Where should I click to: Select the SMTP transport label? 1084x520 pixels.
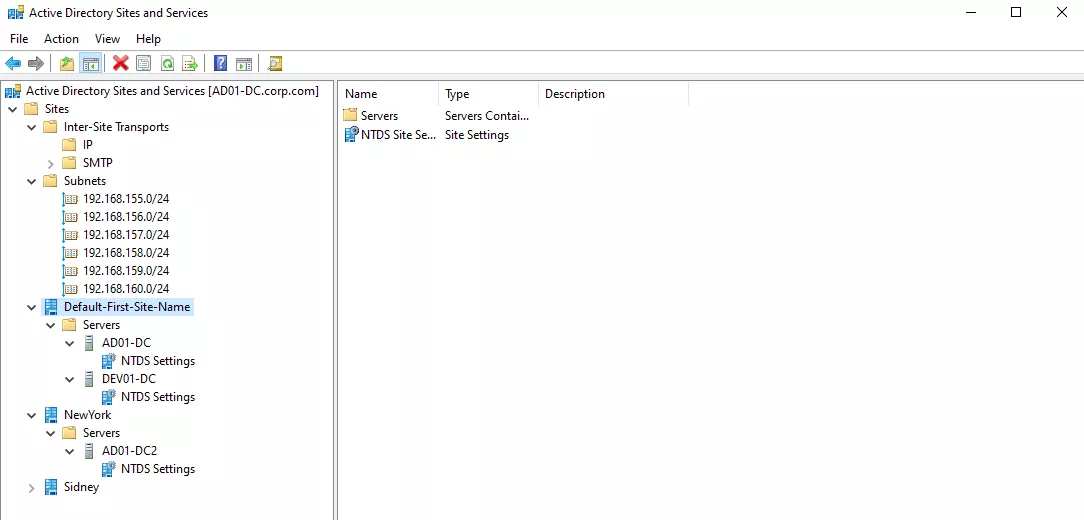[x=97, y=163]
